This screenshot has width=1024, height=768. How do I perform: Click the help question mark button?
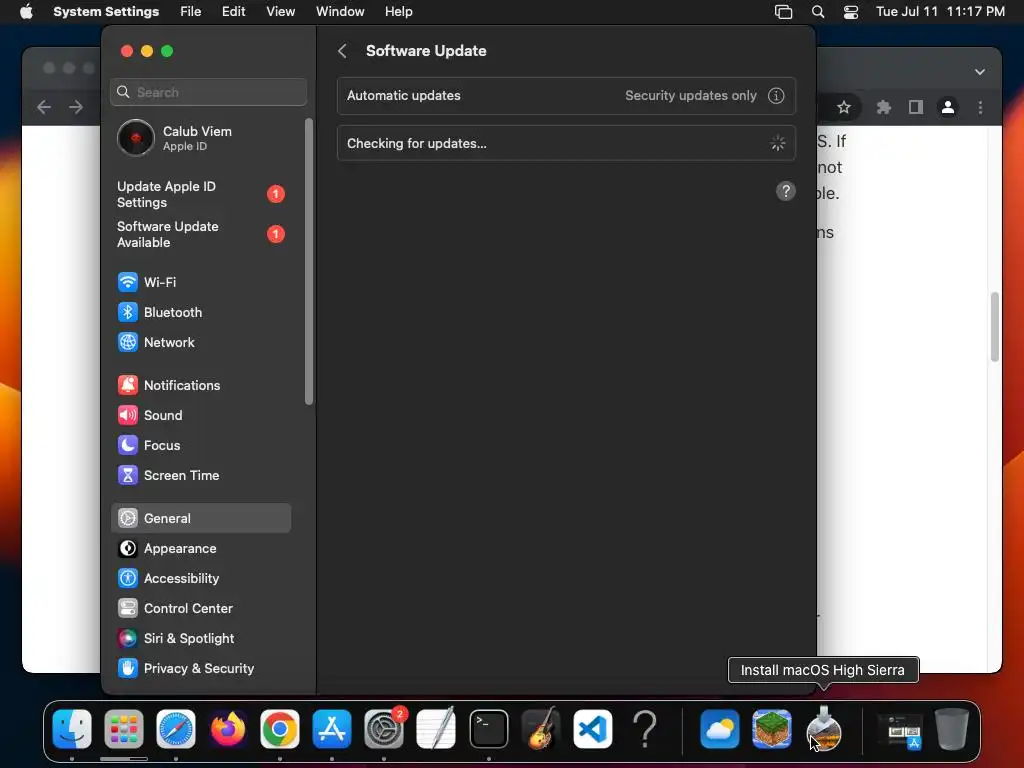coord(786,191)
